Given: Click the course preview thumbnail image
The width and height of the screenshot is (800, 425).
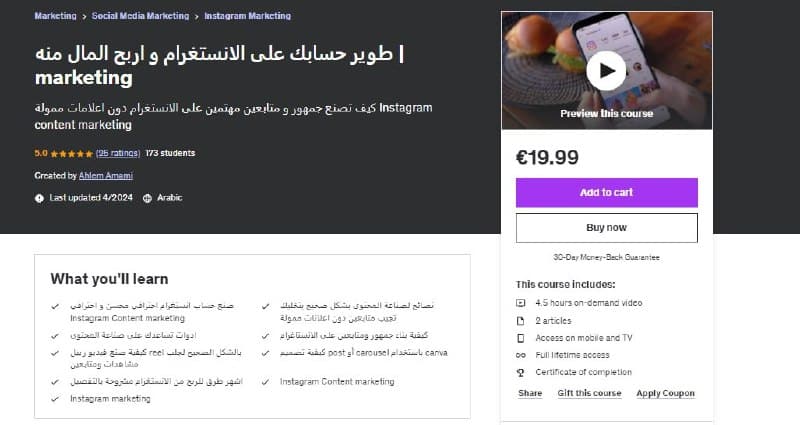Looking at the screenshot, I should 607,70.
